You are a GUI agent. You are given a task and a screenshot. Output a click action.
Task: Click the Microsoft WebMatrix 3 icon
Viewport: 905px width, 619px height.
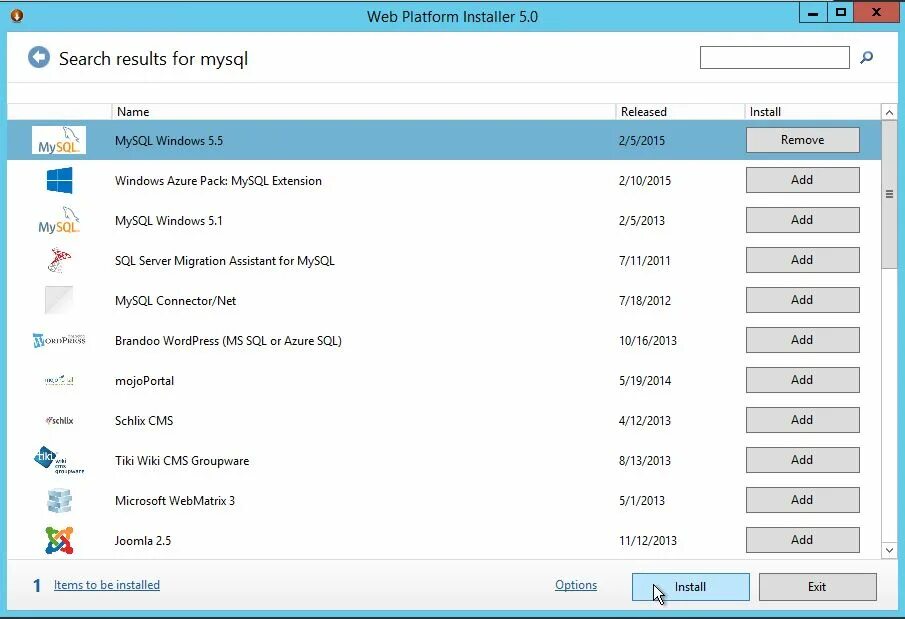(59, 500)
